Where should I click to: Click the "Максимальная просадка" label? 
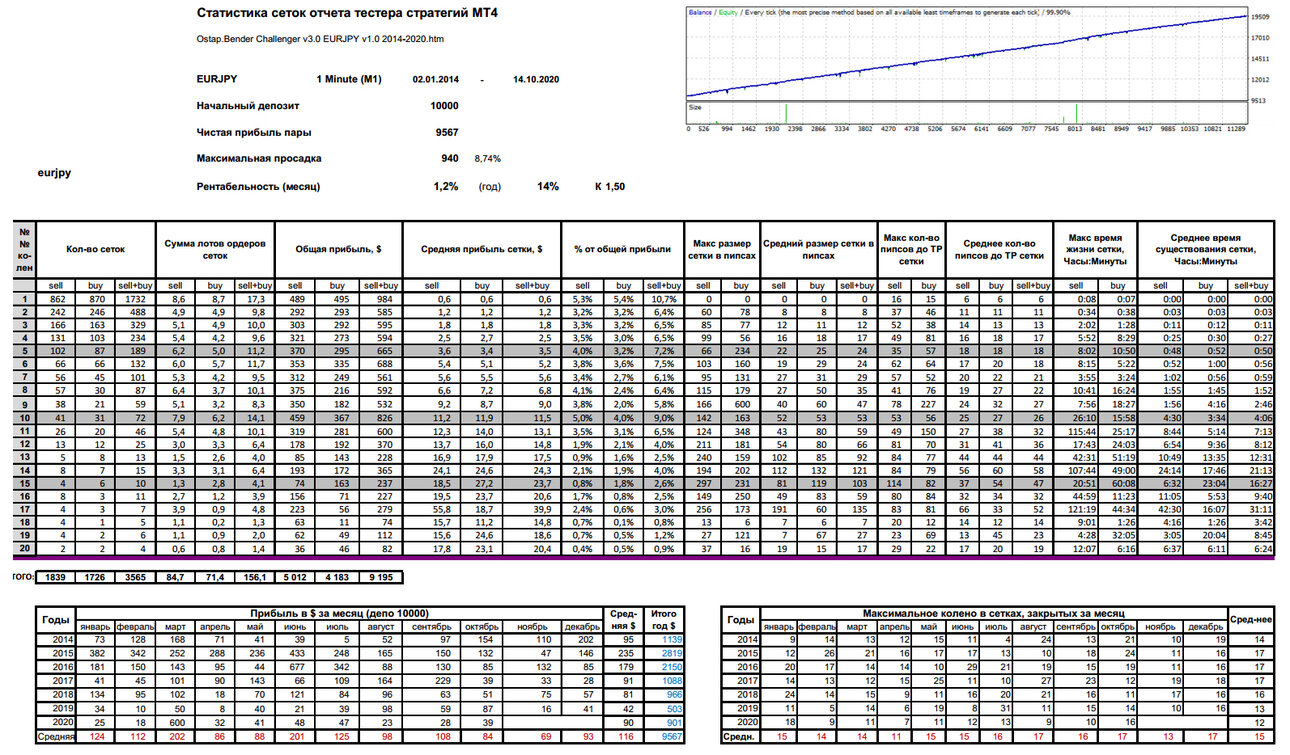(260, 158)
